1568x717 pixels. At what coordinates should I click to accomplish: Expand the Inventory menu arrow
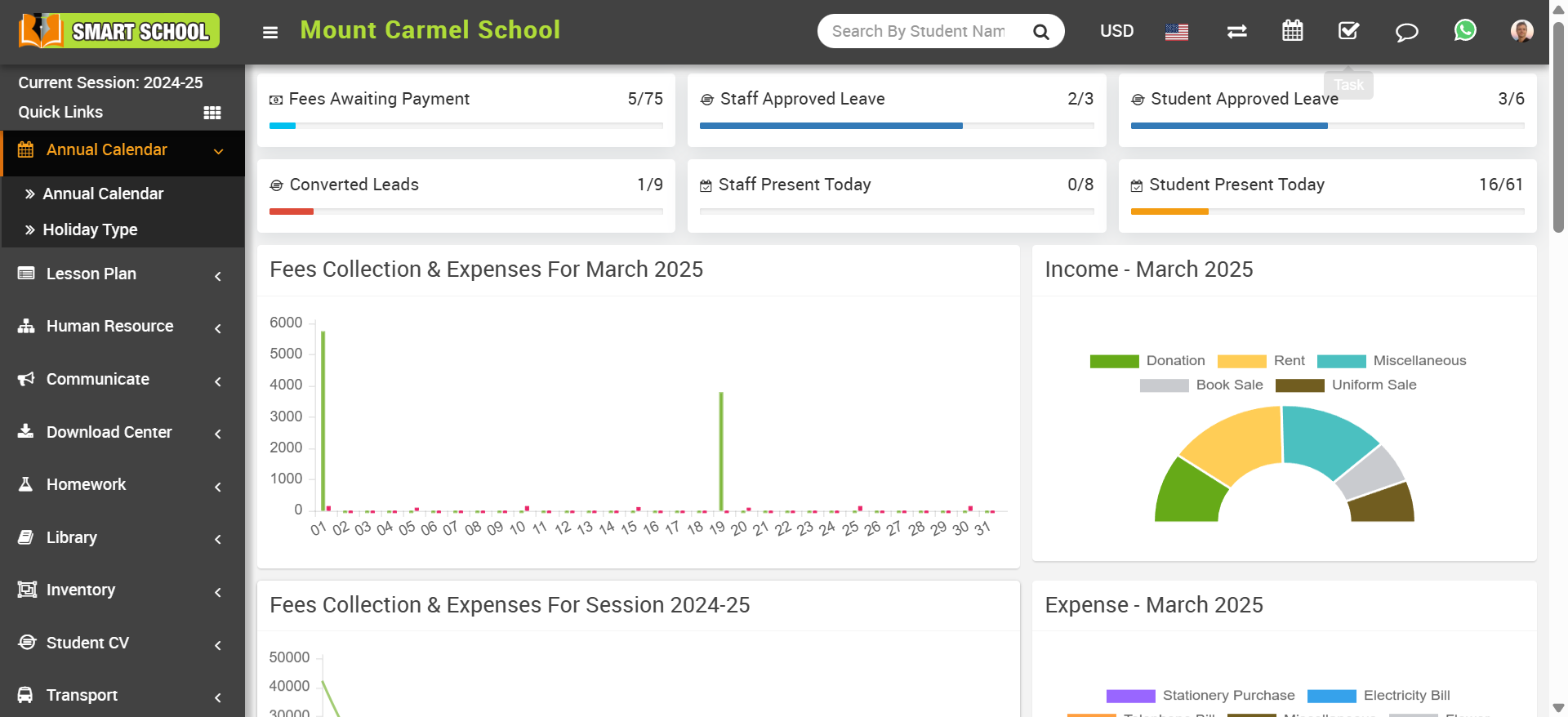click(x=218, y=593)
